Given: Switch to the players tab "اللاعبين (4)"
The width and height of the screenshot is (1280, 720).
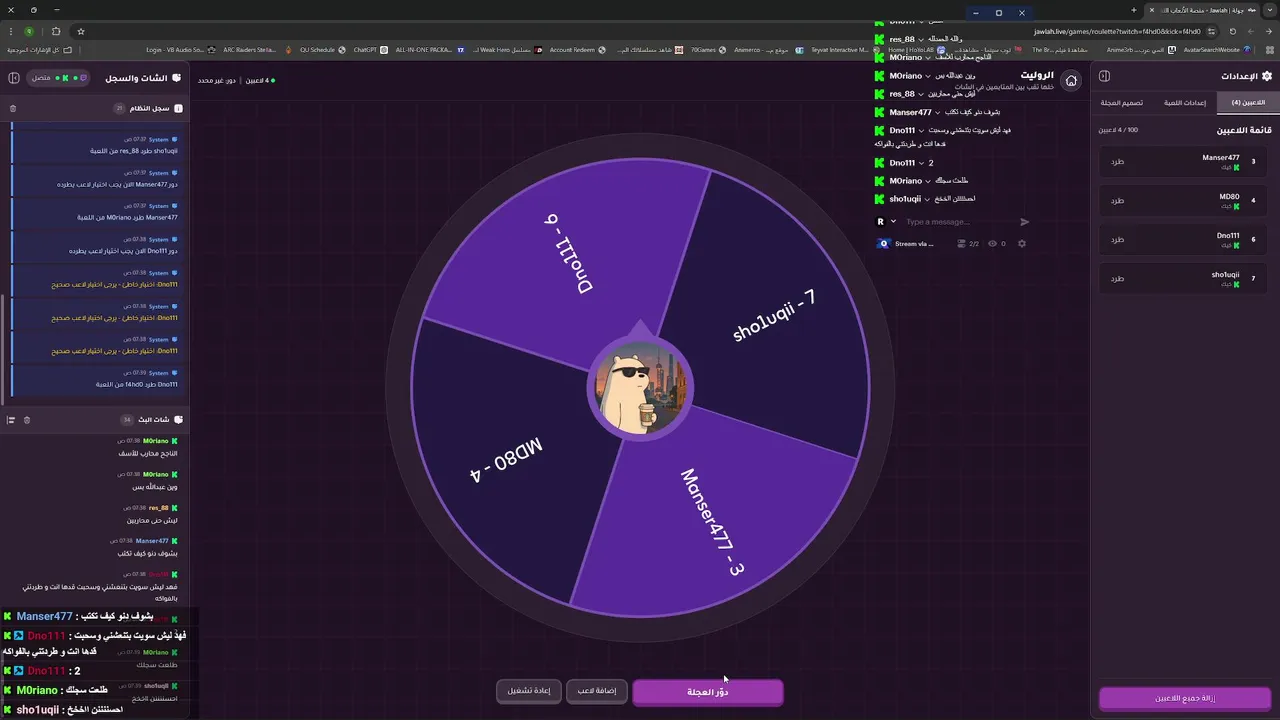Looking at the screenshot, I should pos(1248,103).
